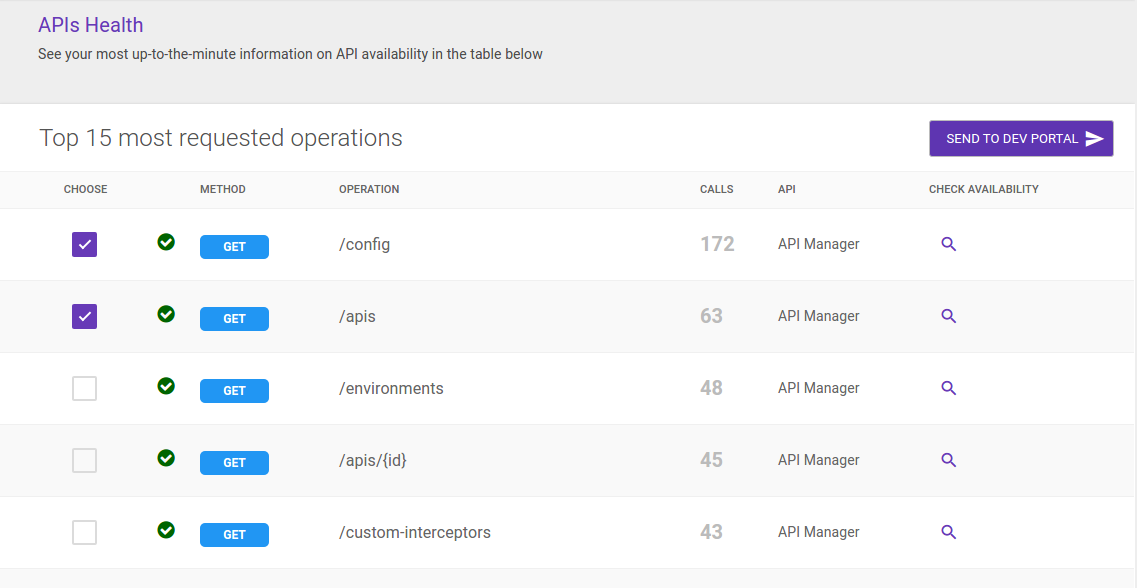
Task: Open the APIs Health heading link
Action: tap(90, 24)
